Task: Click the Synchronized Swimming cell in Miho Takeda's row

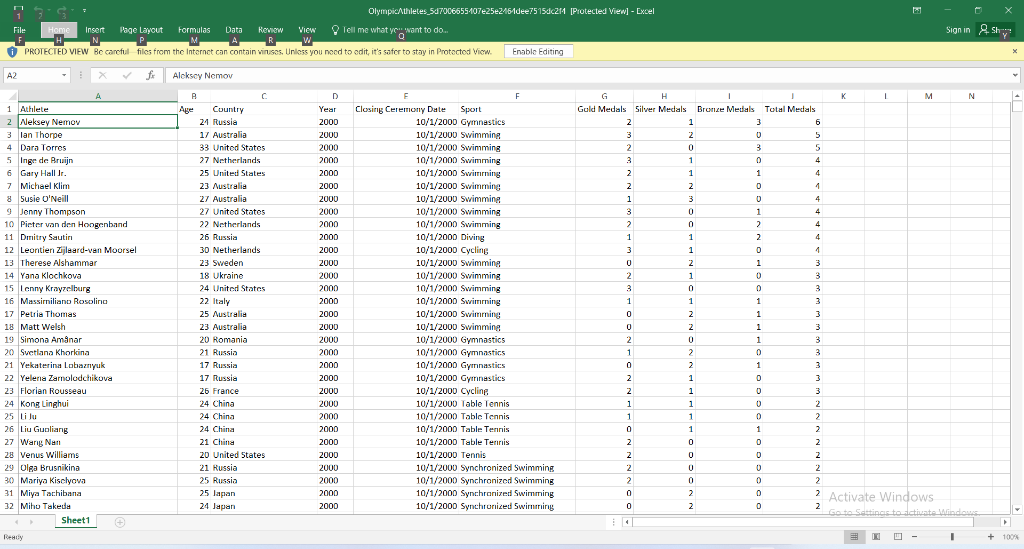Action: point(517,506)
